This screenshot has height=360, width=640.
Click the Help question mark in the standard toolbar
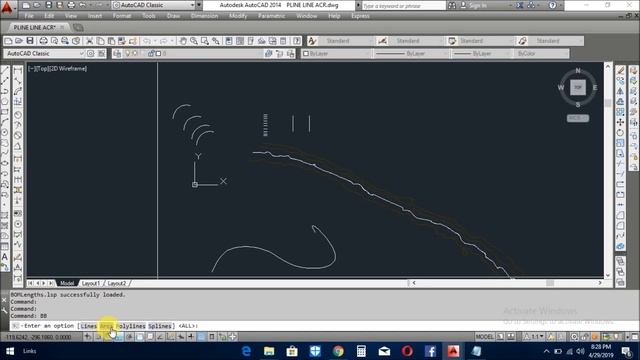click(297, 41)
